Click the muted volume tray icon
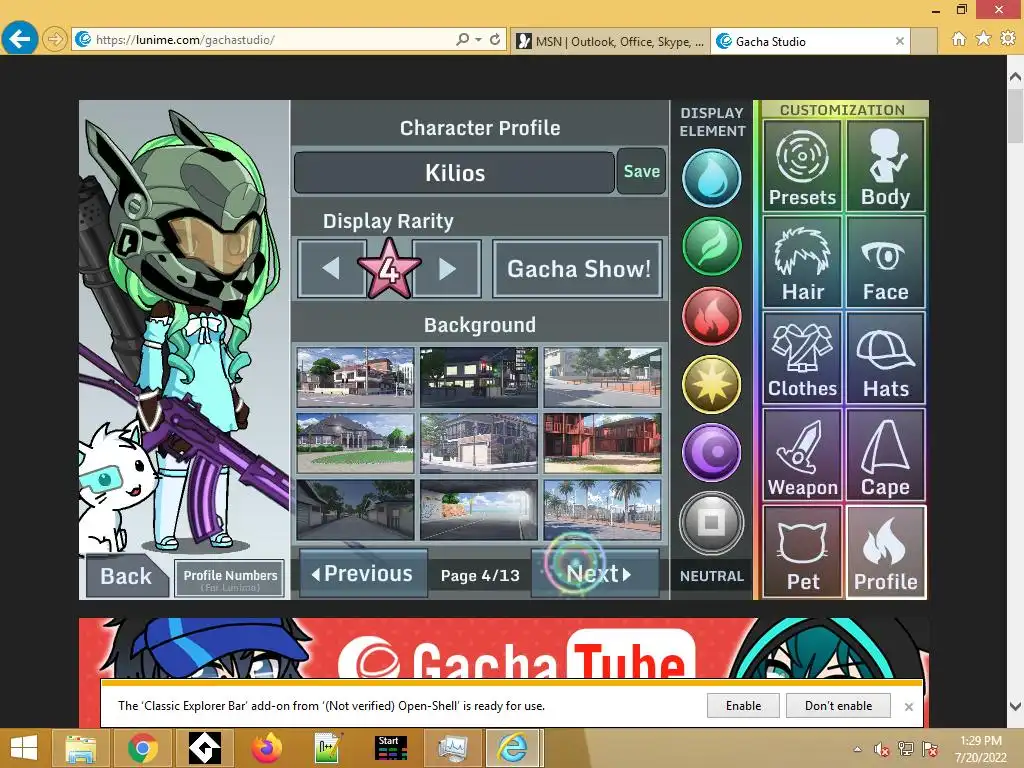This screenshot has height=768, width=1024. tap(881, 749)
